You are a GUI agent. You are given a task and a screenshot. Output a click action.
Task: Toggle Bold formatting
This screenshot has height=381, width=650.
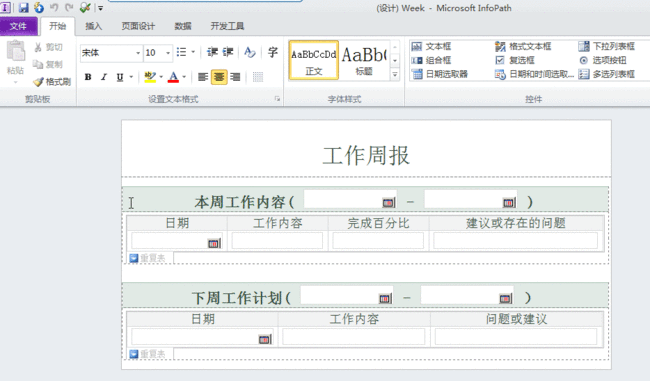tap(88, 77)
